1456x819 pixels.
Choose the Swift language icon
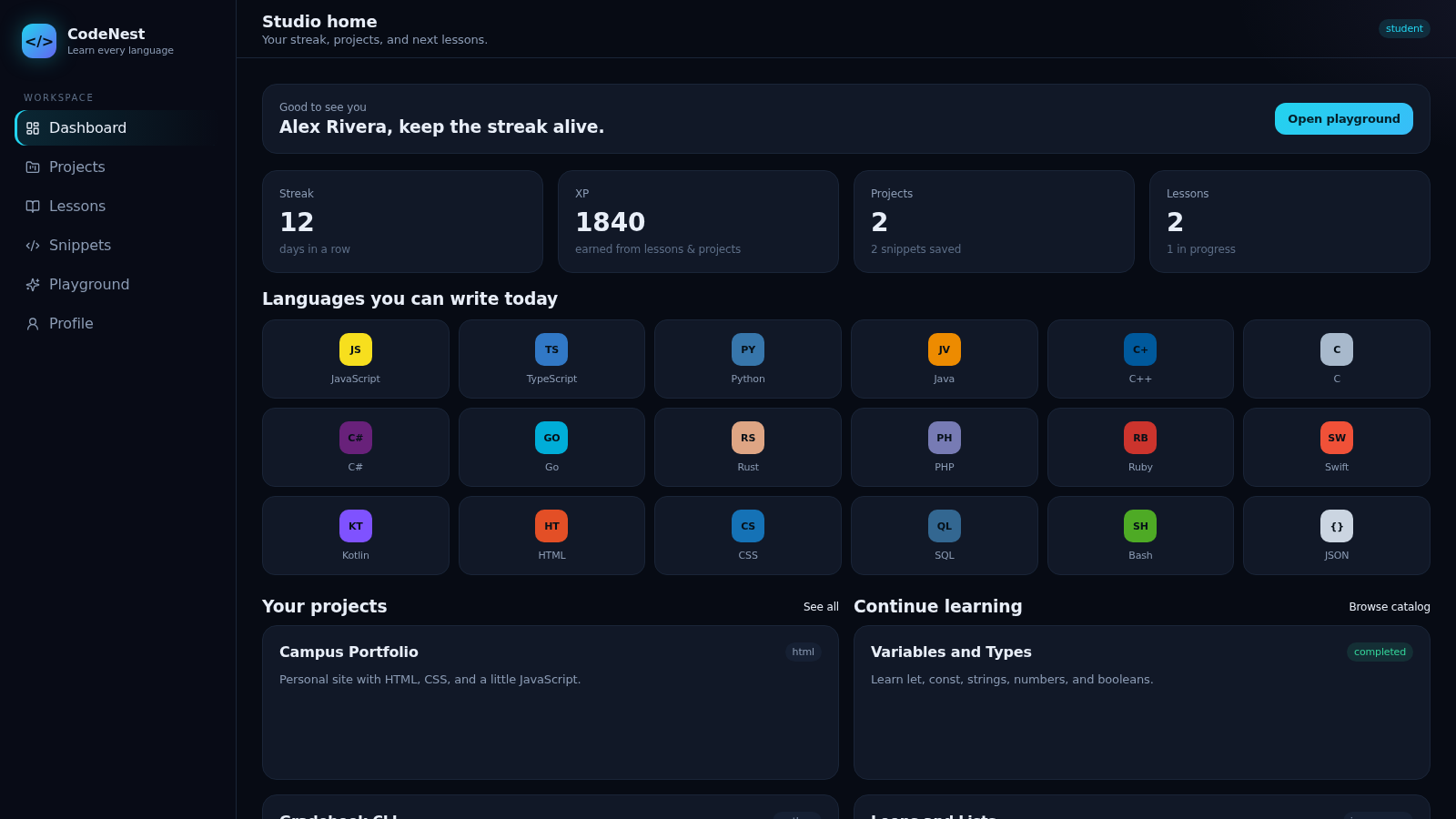[1337, 438]
